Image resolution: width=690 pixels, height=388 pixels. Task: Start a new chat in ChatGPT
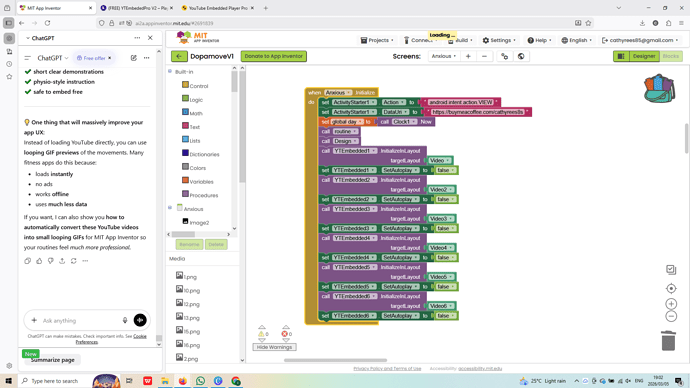click(x=134, y=58)
